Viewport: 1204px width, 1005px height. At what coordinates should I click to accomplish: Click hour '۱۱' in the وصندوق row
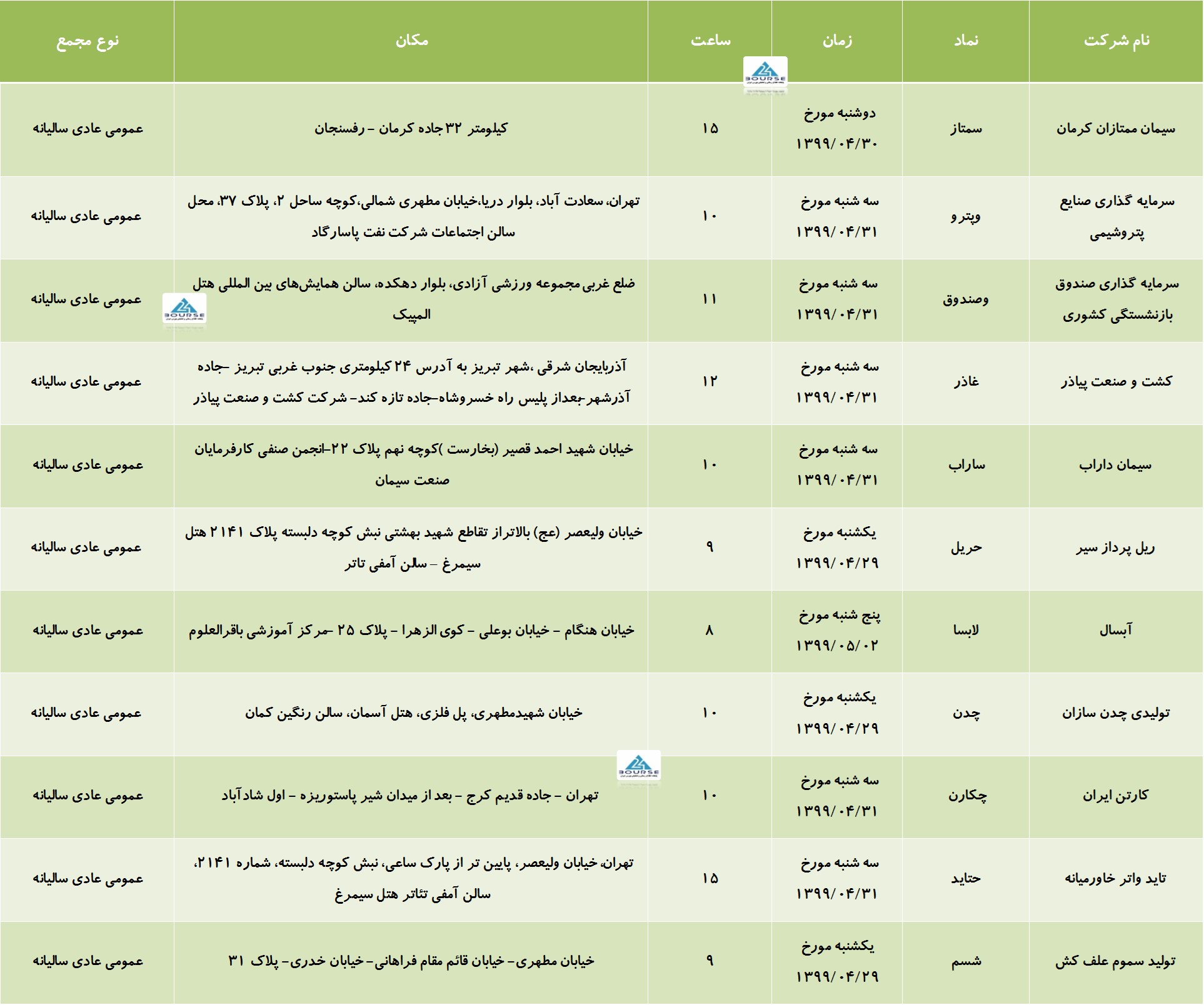(x=710, y=299)
